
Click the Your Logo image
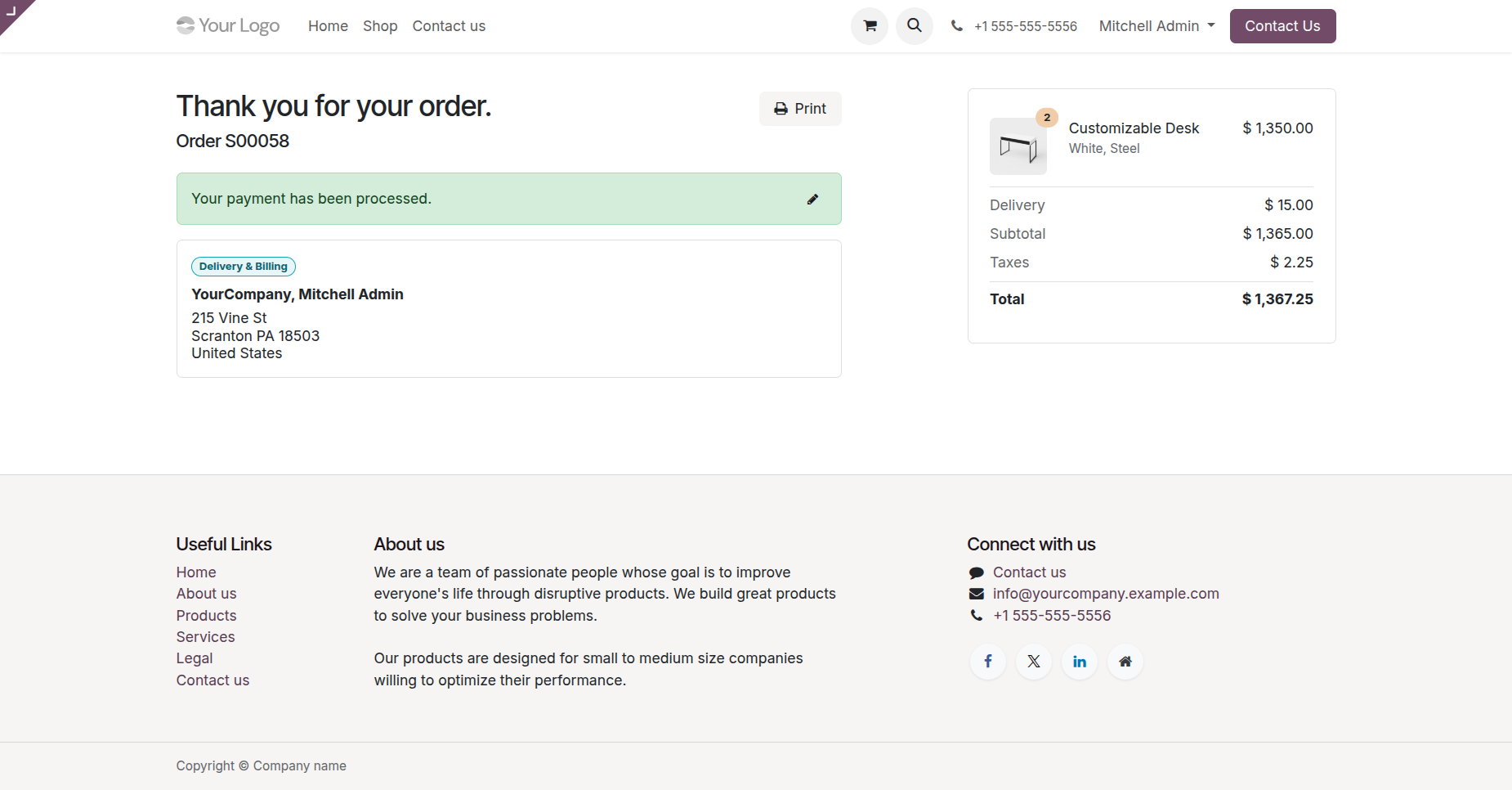[x=228, y=26]
